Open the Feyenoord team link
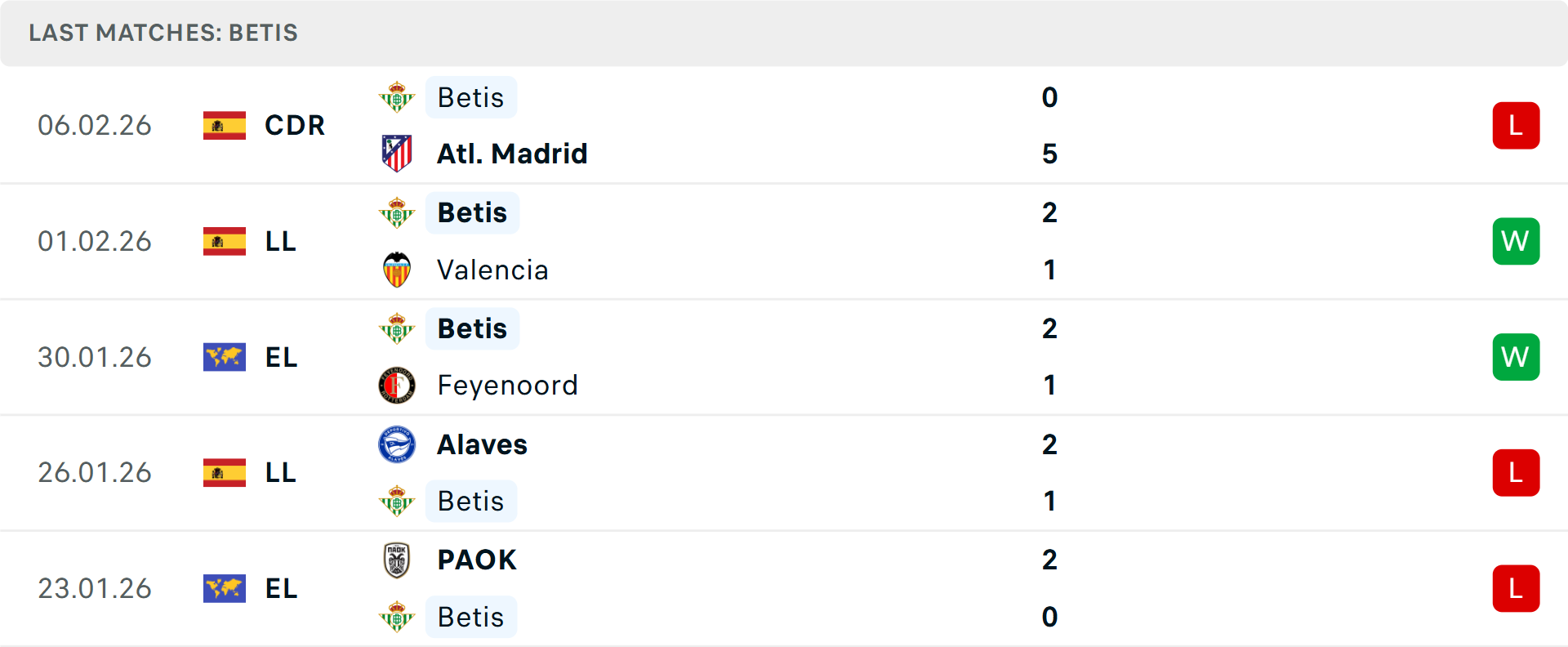Image resolution: width=1568 pixels, height=647 pixels. point(507,385)
